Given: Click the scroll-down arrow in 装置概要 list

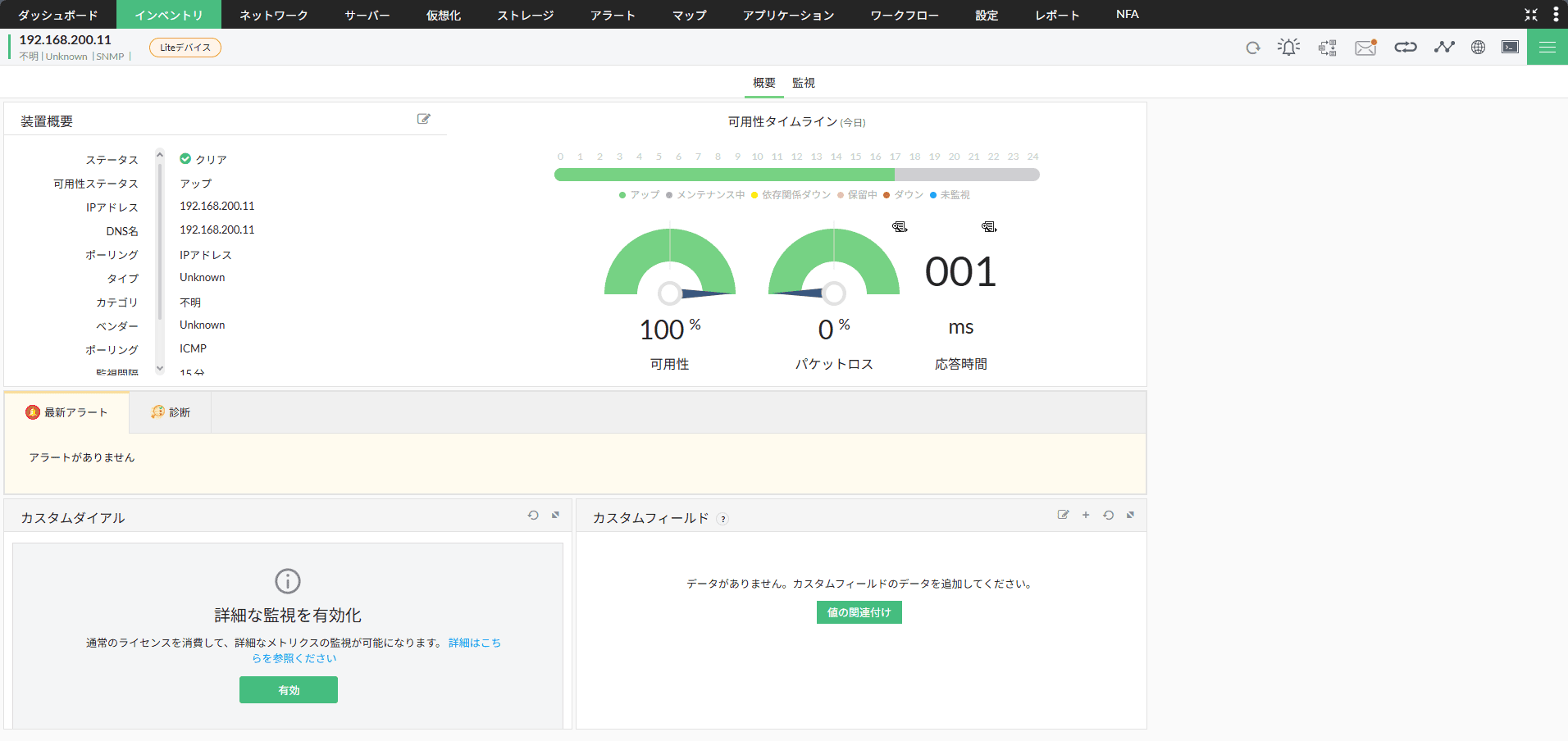Looking at the screenshot, I should [160, 369].
